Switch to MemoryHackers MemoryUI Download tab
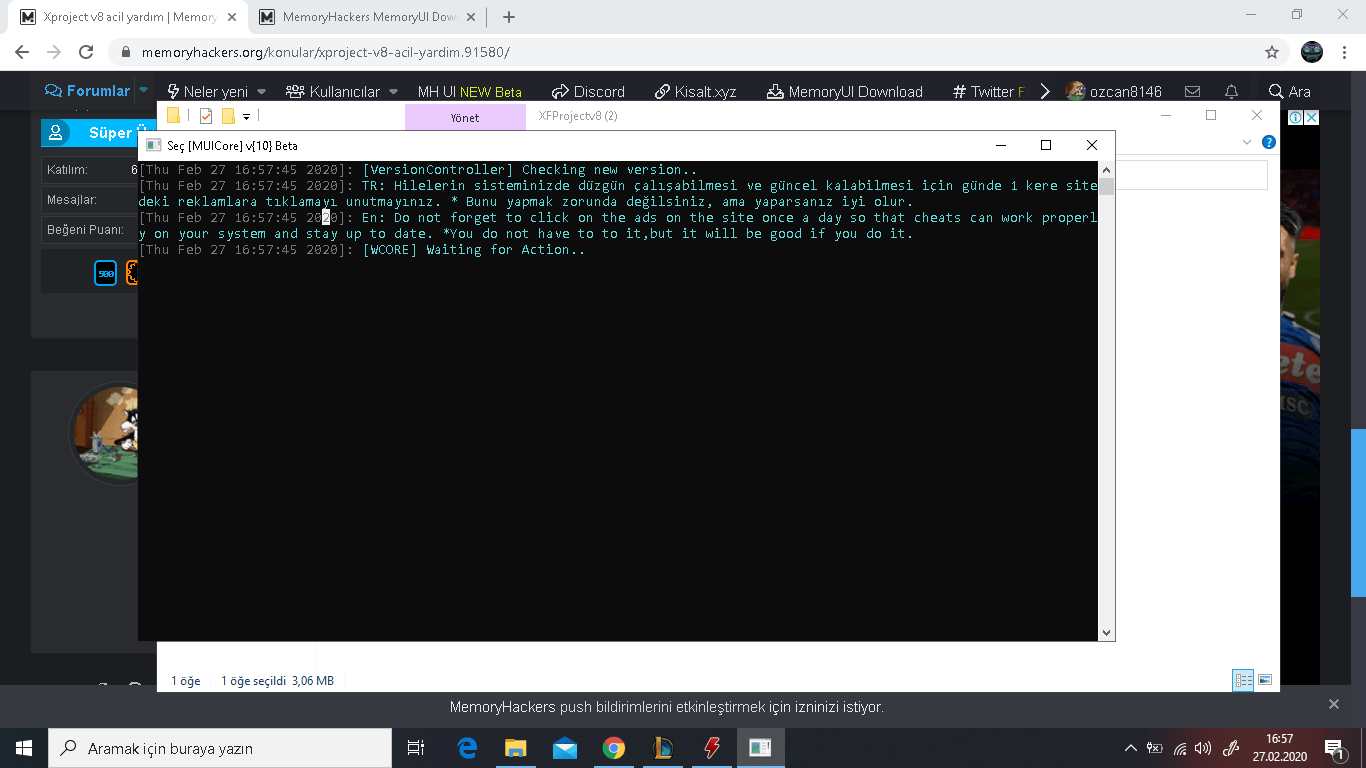Screen dimensions: 1366x768 tap(367, 17)
